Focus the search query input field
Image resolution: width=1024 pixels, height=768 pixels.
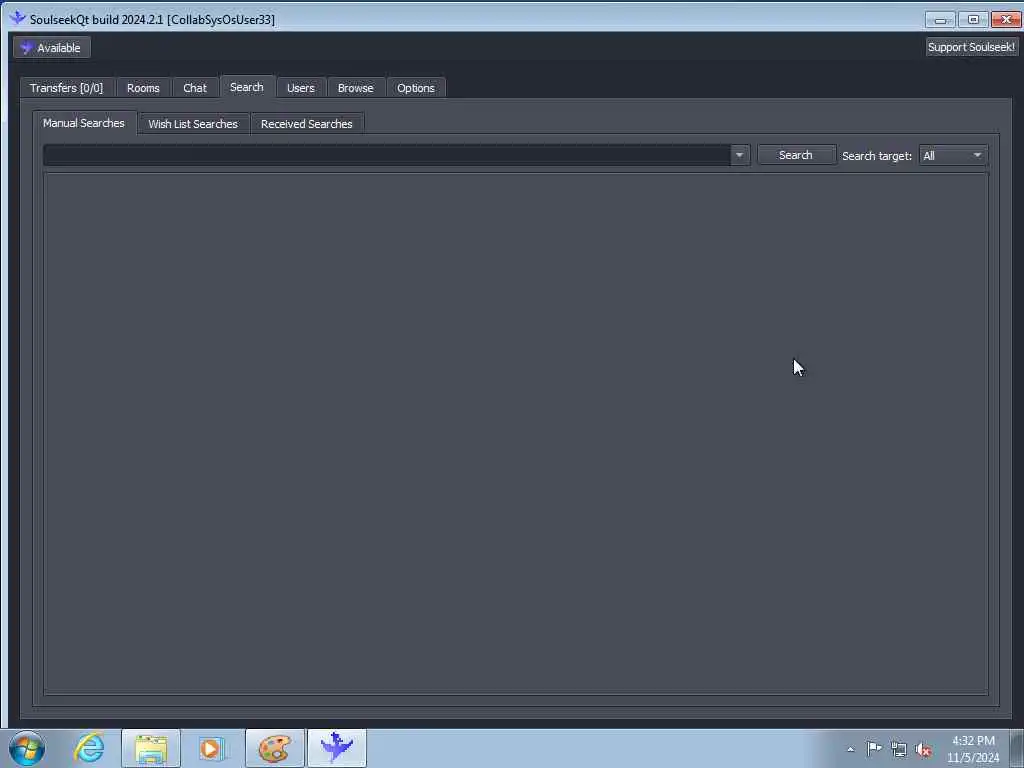point(387,155)
